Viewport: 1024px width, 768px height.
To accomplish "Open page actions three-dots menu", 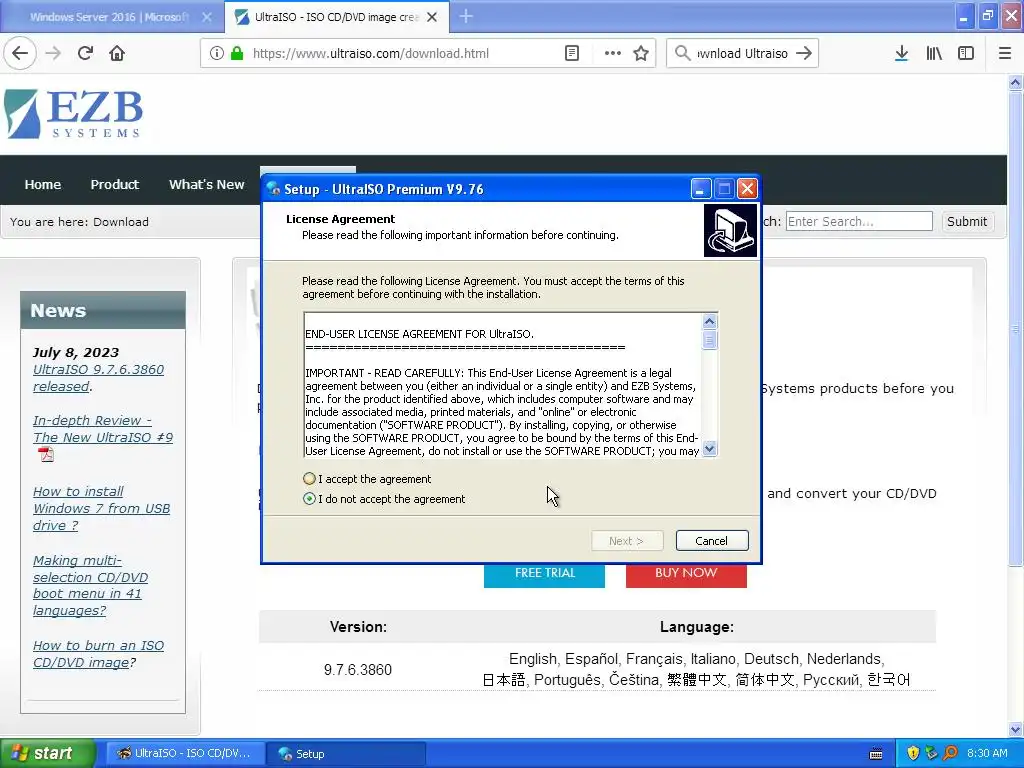I will point(613,53).
